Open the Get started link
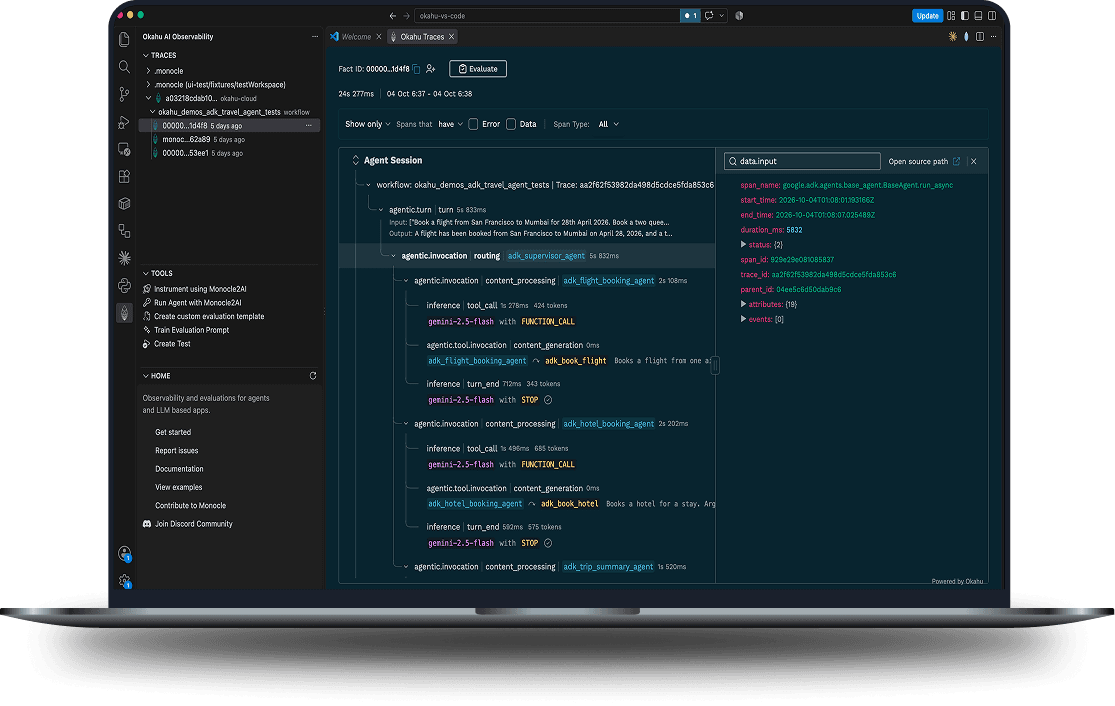 (x=173, y=432)
